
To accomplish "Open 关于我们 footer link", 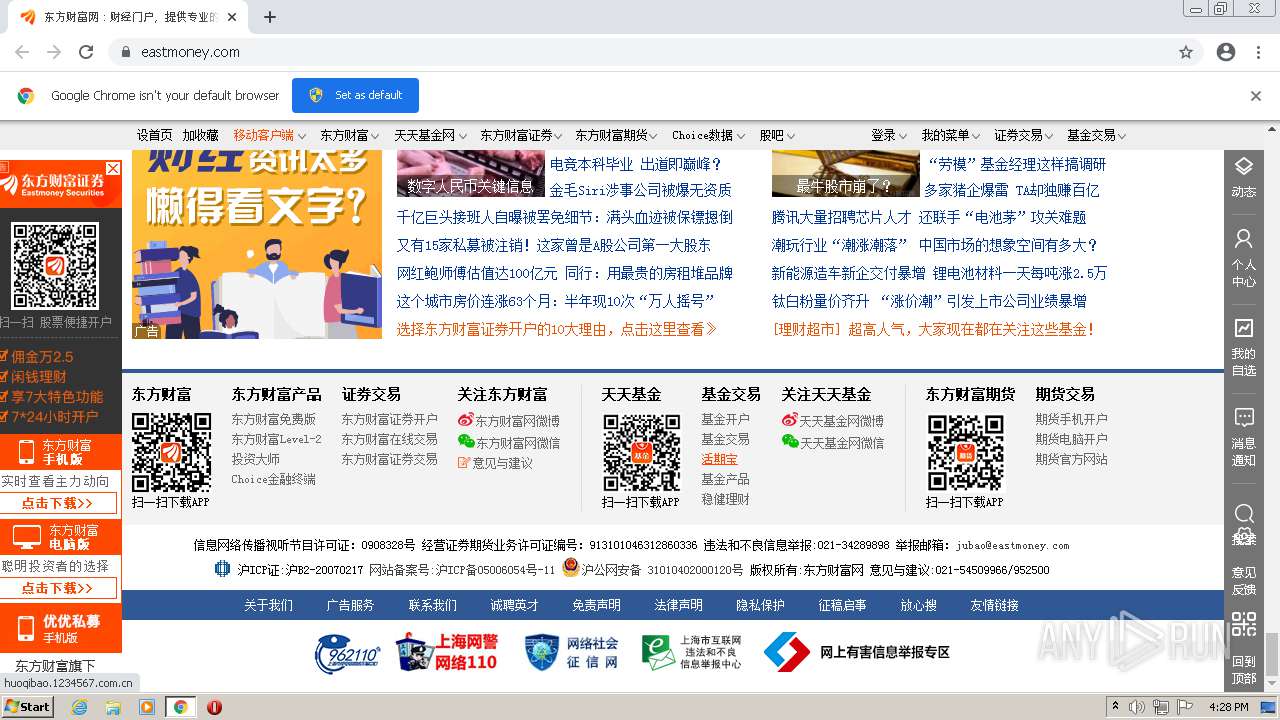I will [269, 605].
